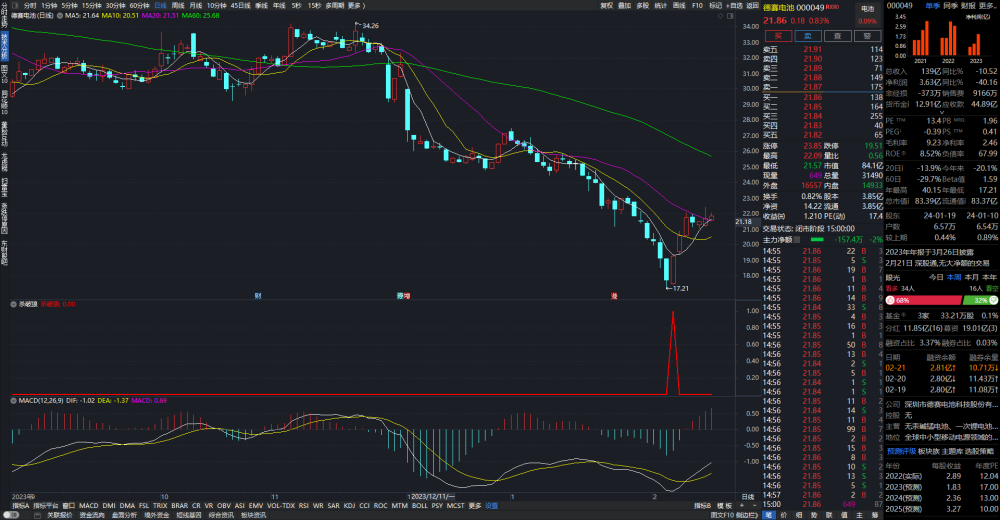Image resolution: width=1000 pixels, height=520 pixels.
Task: Switch to the 60分钟 timeframe tab
Action: pyautogui.click(x=139, y=5)
